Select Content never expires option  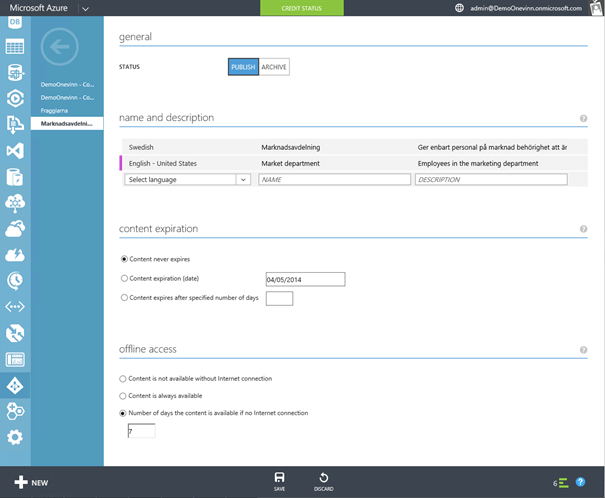pos(124,259)
